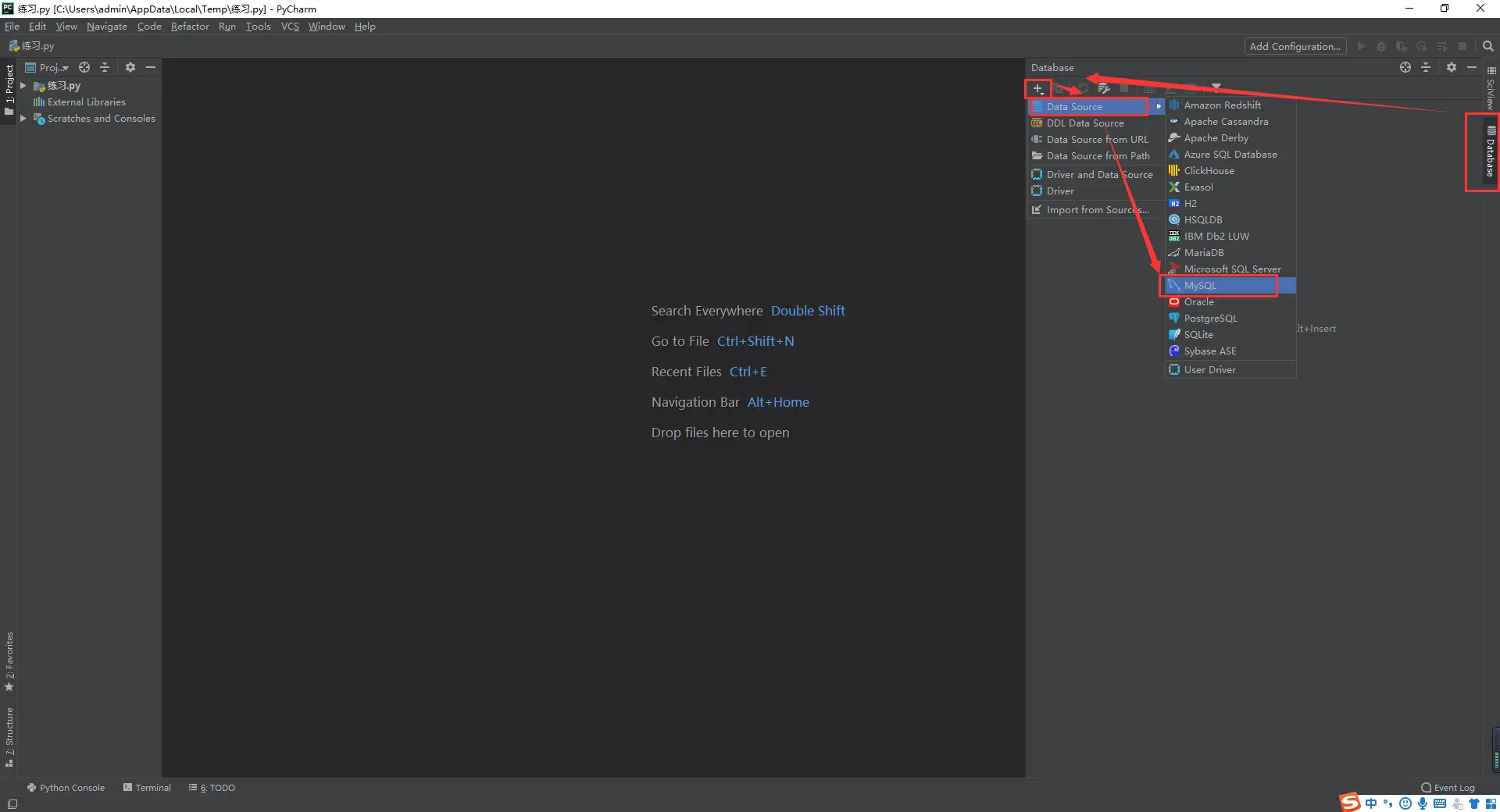Toggle the punctuation mode on the Sogou IME bar
1500x812 pixels.
(x=1388, y=803)
